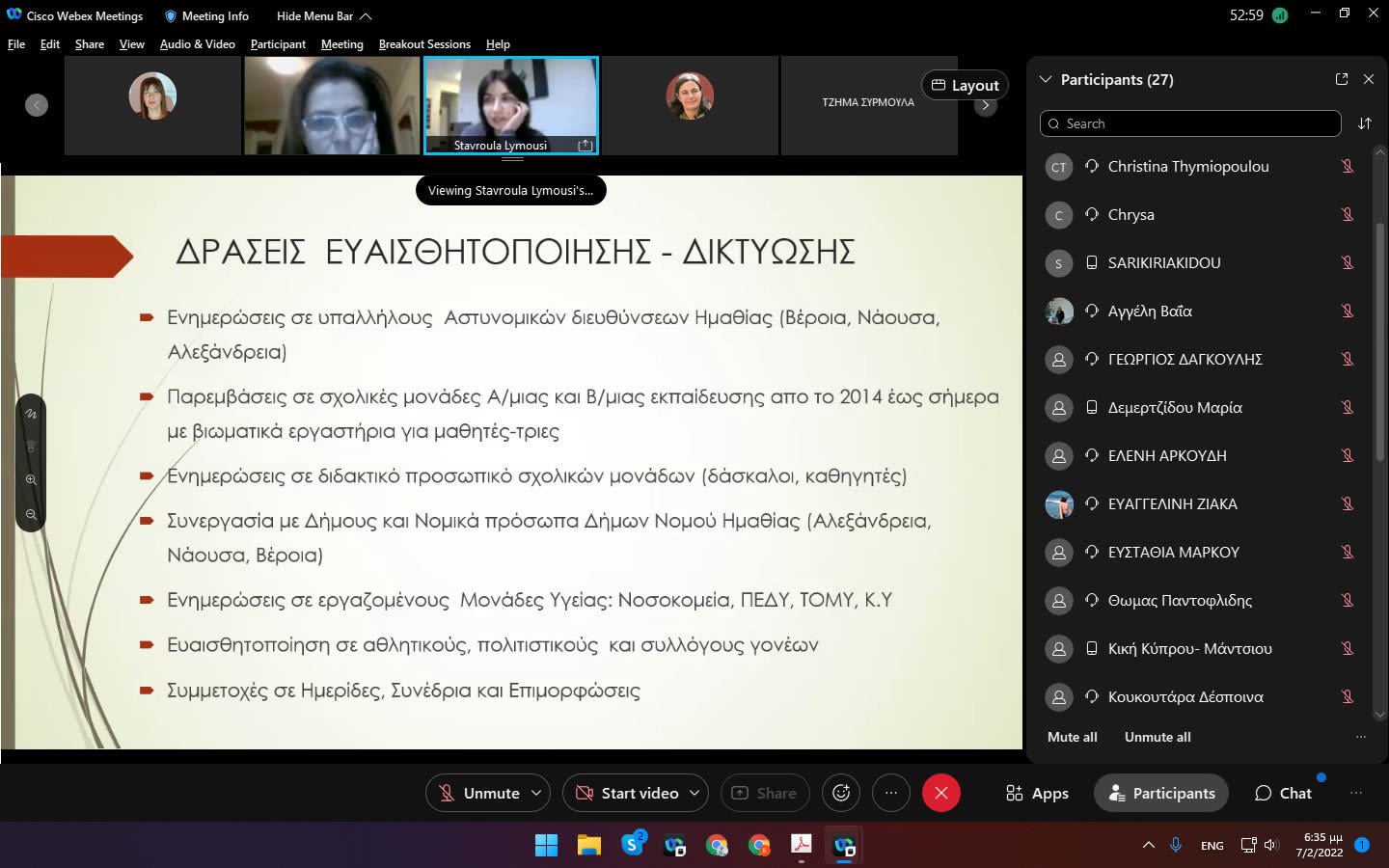Leave the meeting with red X button
1389x868 pixels.
pyautogui.click(x=941, y=793)
